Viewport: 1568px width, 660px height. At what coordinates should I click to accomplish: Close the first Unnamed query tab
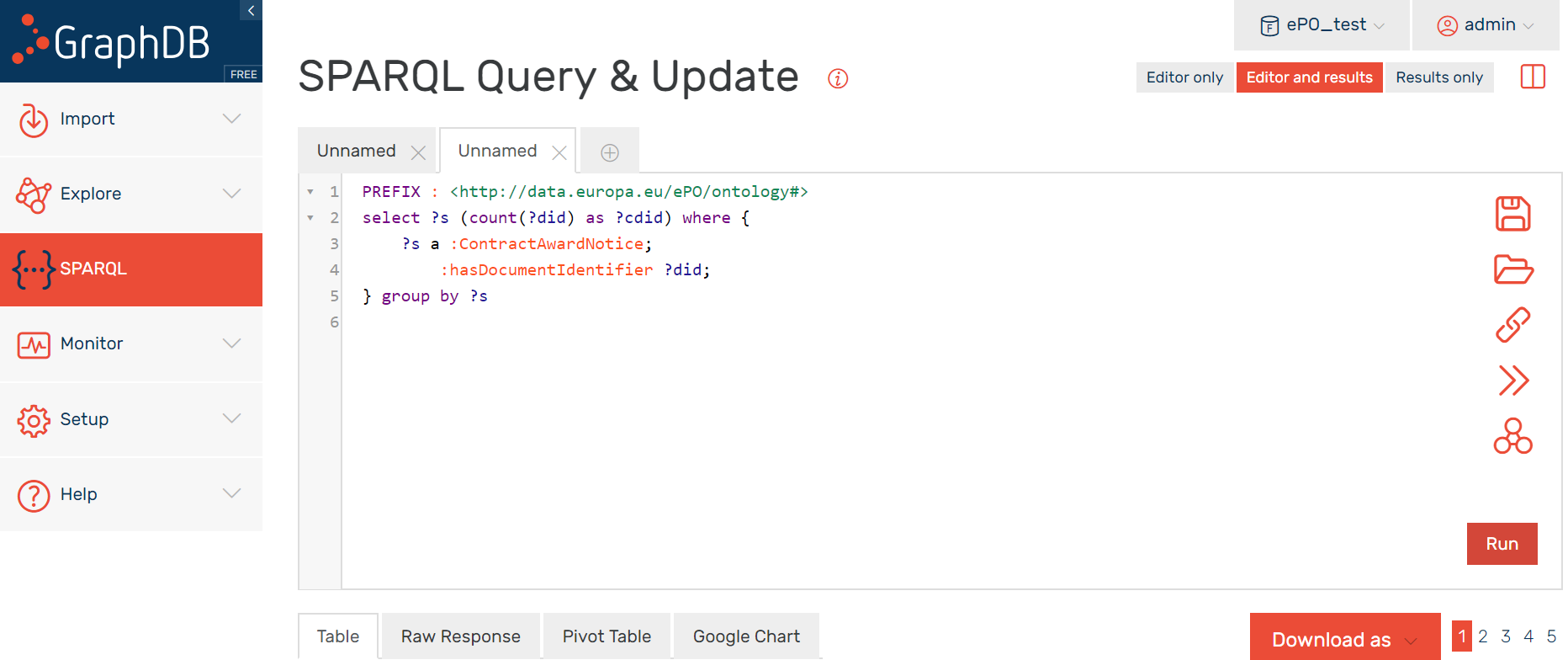click(418, 152)
